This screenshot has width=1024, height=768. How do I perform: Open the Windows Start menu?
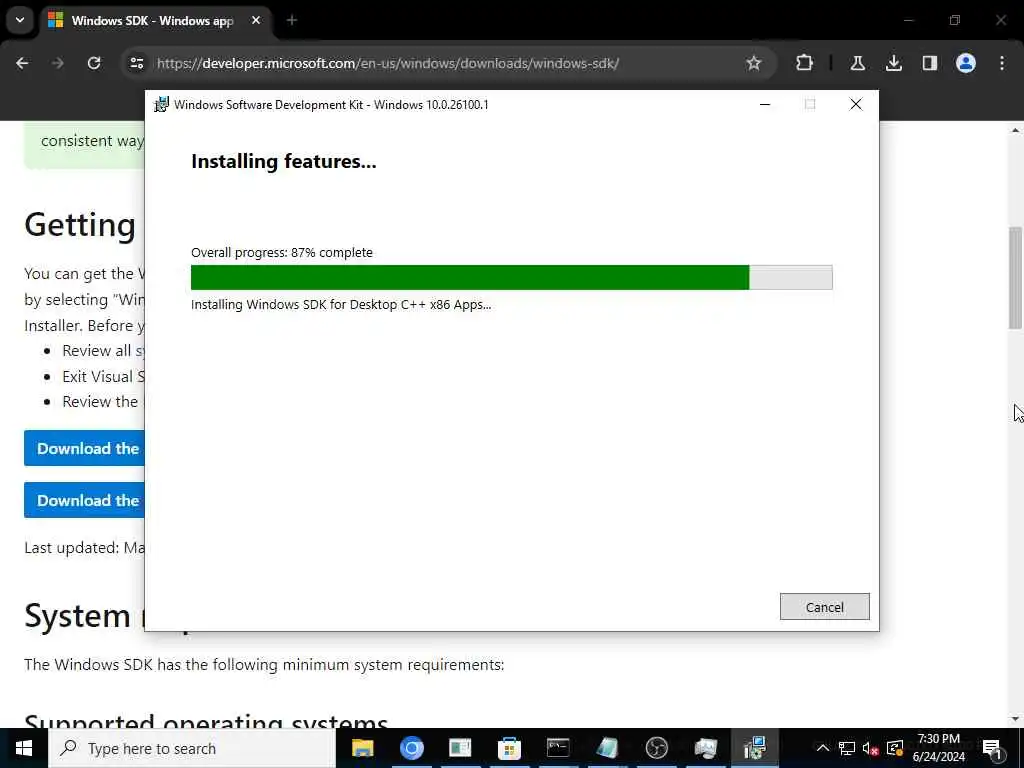[x=24, y=748]
